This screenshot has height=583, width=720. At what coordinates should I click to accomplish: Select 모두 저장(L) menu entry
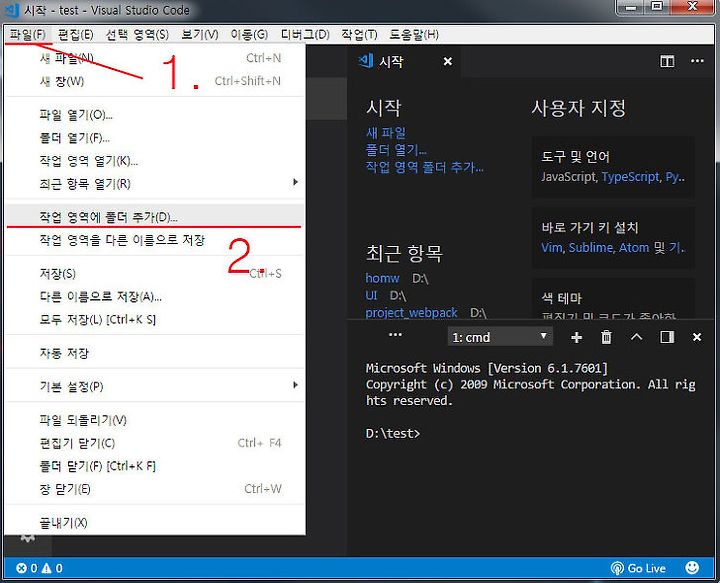[155, 320]
